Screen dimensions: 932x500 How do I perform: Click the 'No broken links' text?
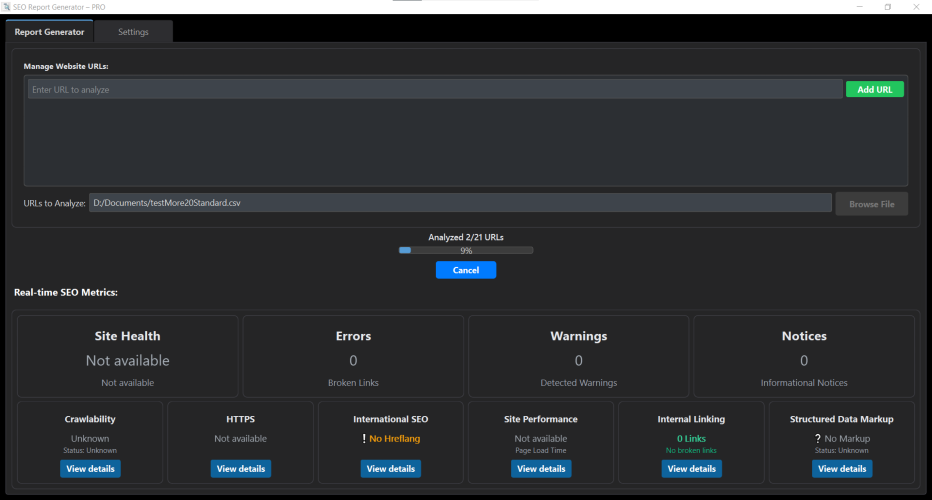(x=691, y=450)
